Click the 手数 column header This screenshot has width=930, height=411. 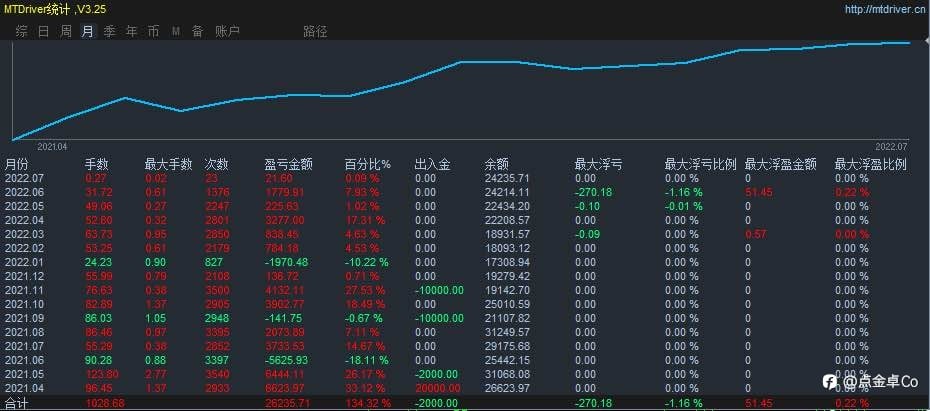(x=97, y=164)
